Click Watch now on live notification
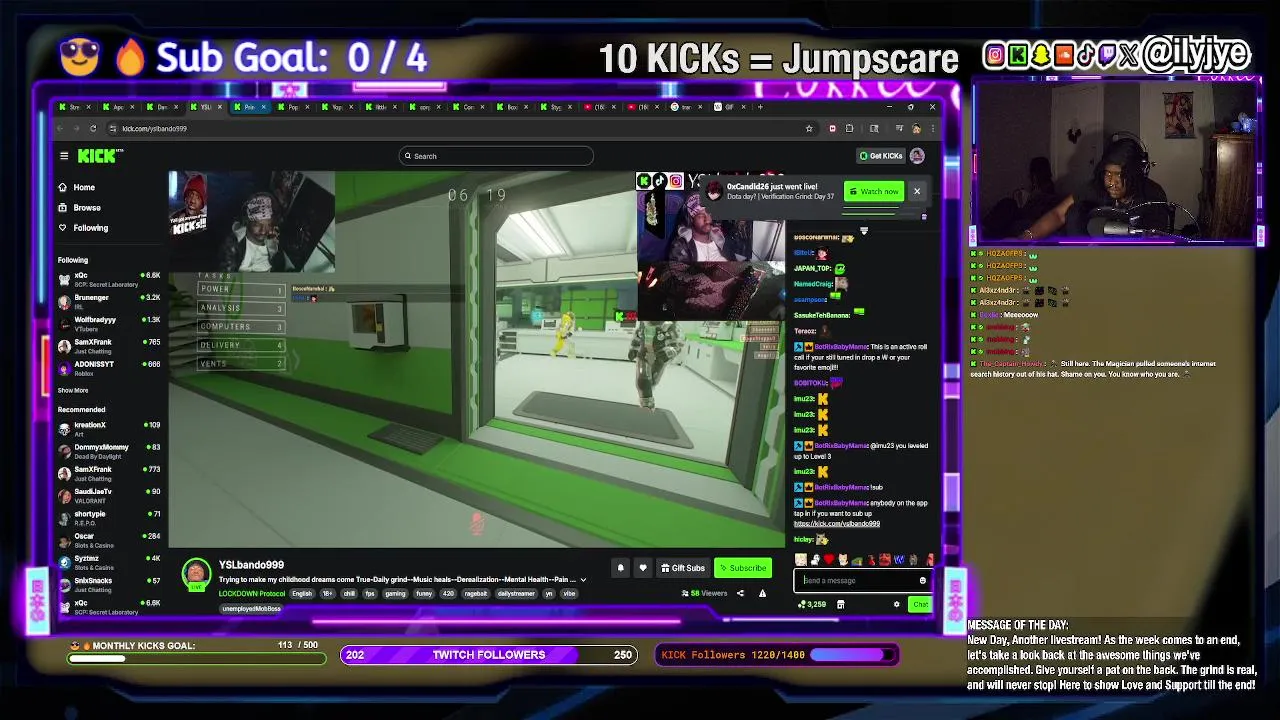The height and width of the screenshot is (720, 1280). (874, 191)
